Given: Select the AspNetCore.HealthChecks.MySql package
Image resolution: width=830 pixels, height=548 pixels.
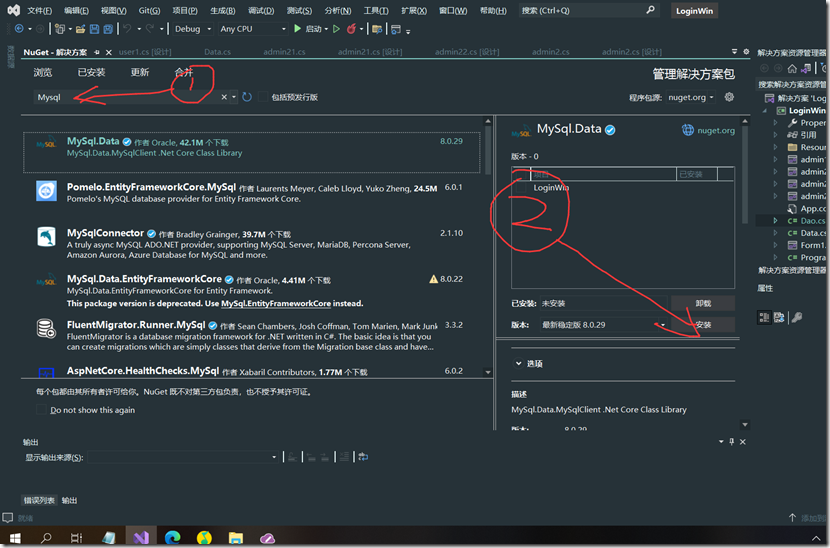Looking at the screenshot, I should [x=142, y=371].
